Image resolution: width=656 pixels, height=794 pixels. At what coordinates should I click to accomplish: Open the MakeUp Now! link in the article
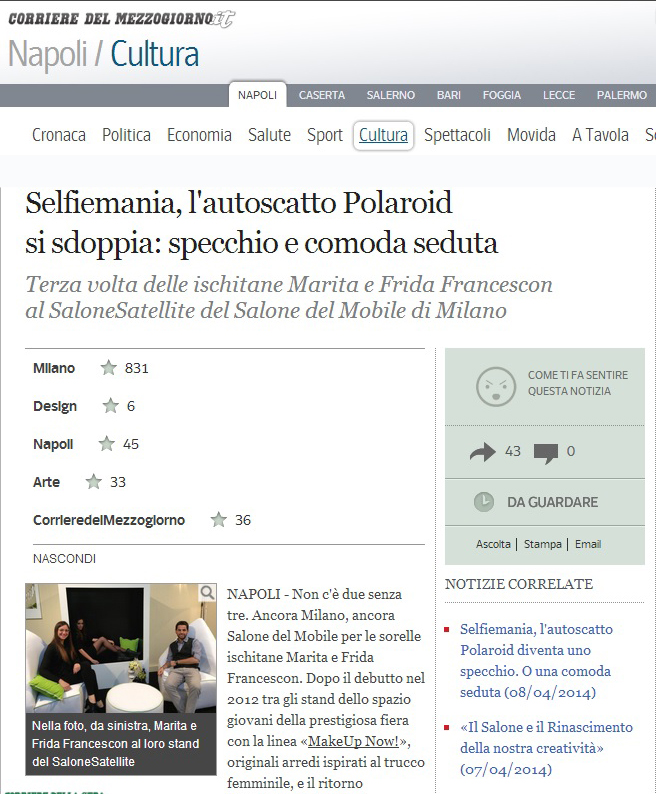click(354, 741)
